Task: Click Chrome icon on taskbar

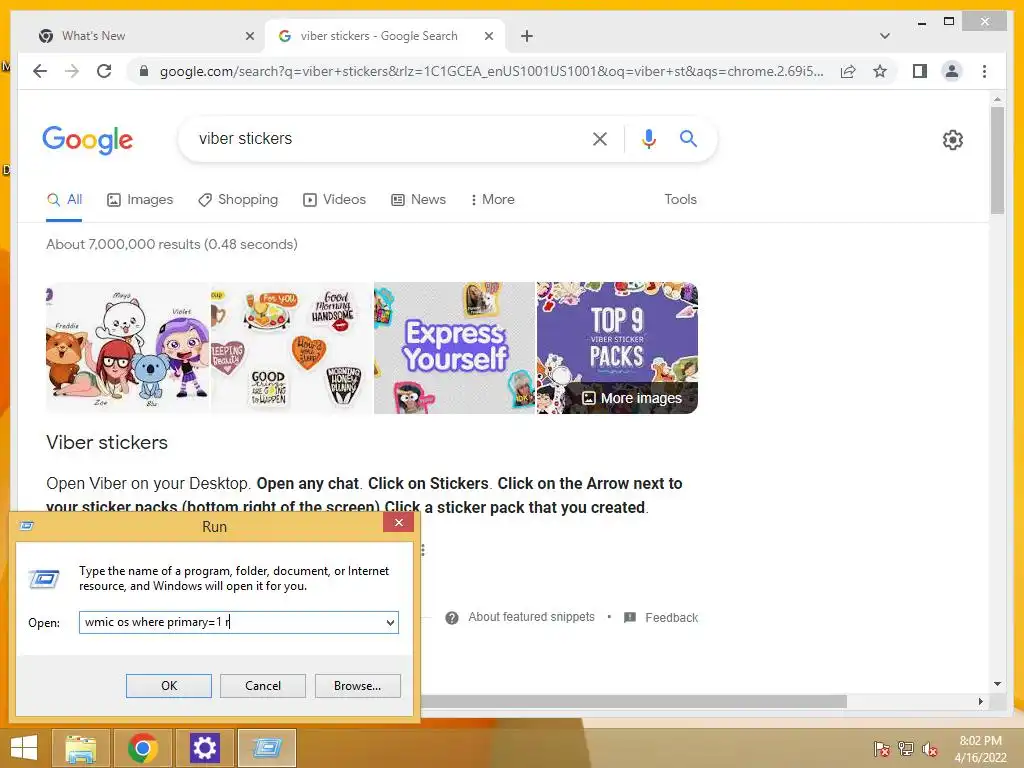Action: [x=142, y=748]
